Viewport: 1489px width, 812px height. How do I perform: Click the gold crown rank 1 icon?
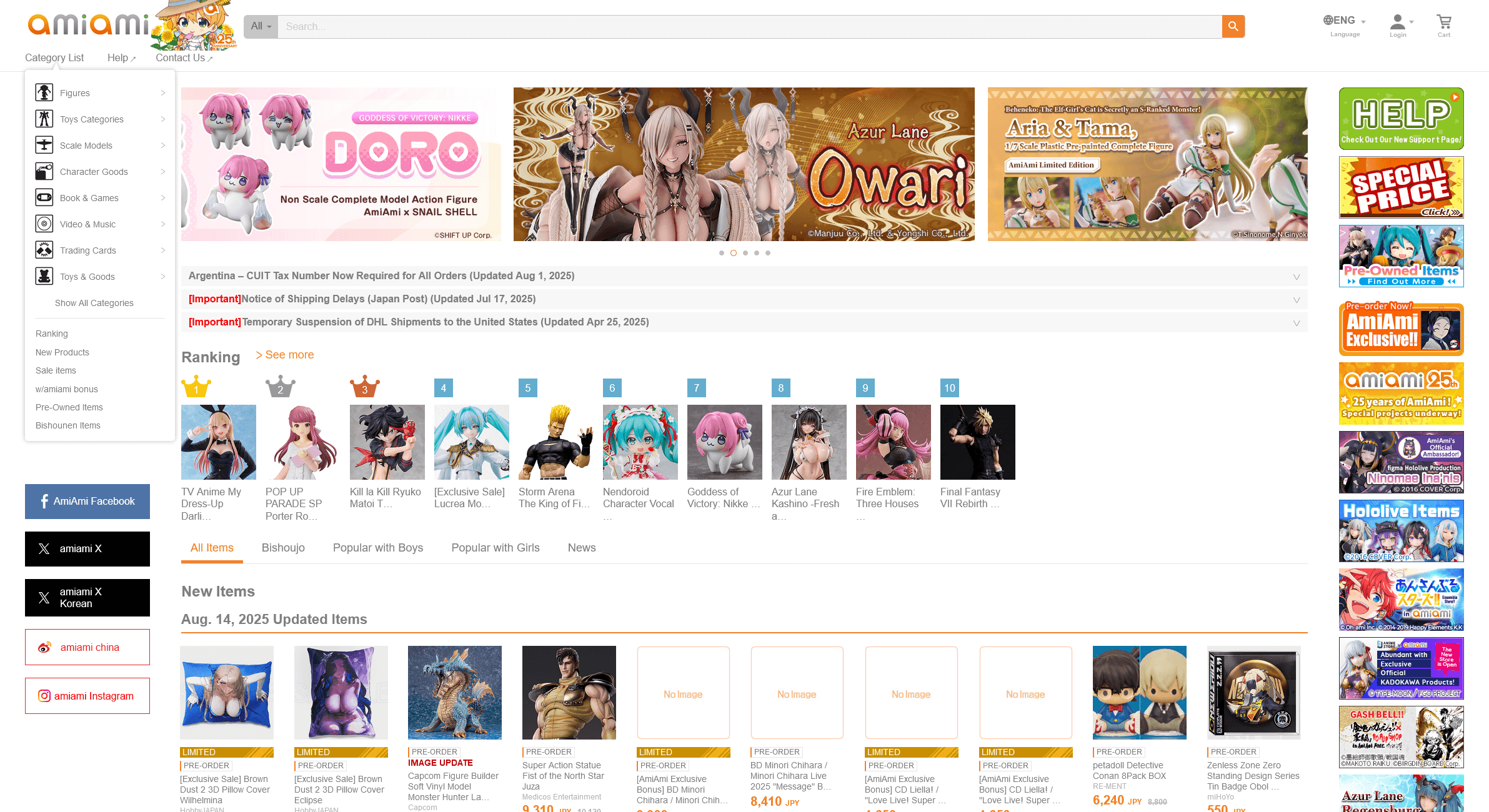tap(196, 387)
